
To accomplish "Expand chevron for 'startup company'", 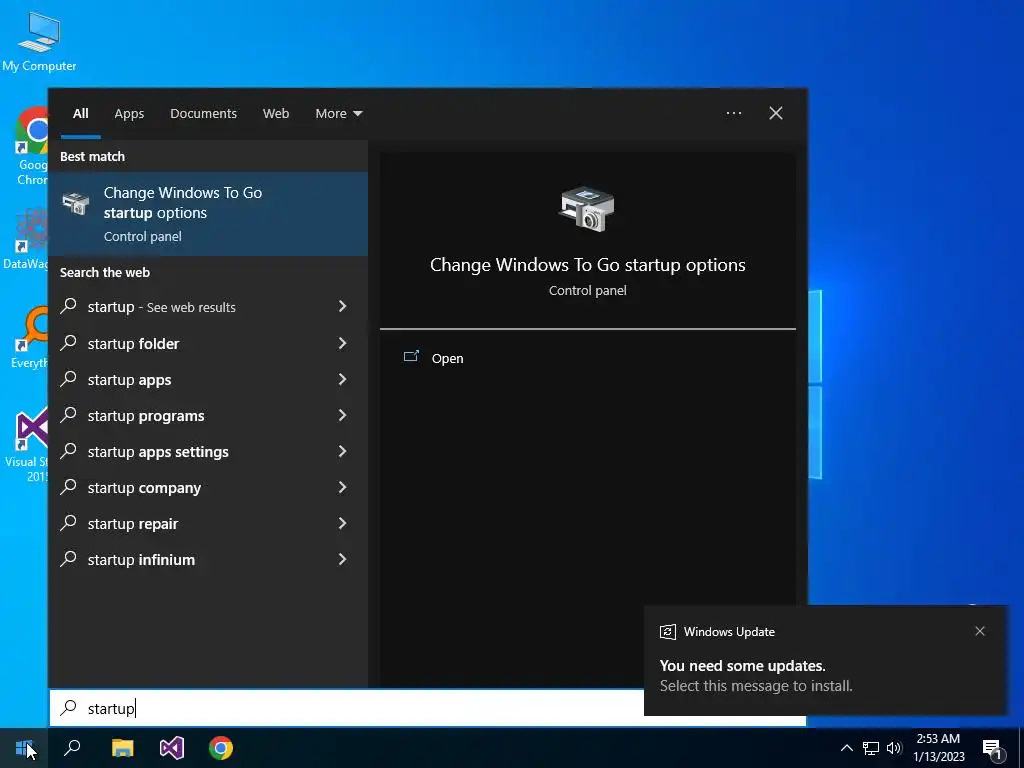I will tap(342, 487).
